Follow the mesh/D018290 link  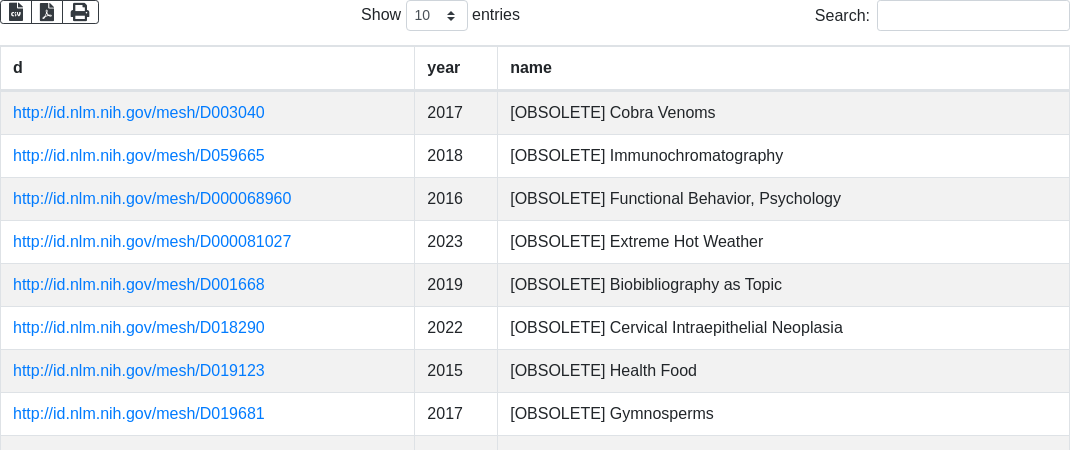point(139,328)
